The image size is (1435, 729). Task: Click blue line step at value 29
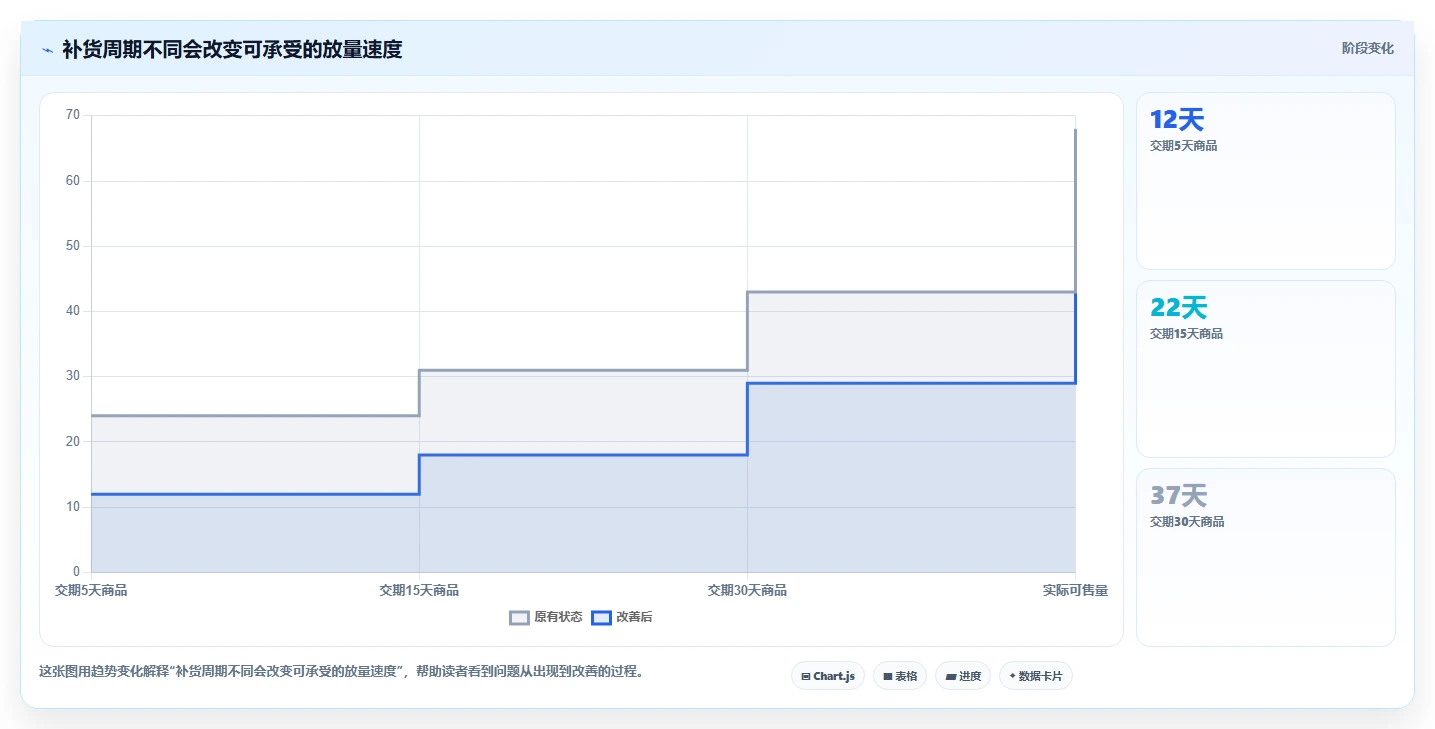[x=911, y=383]
